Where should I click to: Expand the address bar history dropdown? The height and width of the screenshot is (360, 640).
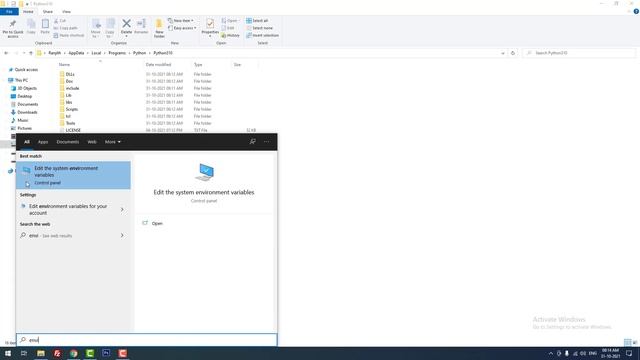[502, 53]
